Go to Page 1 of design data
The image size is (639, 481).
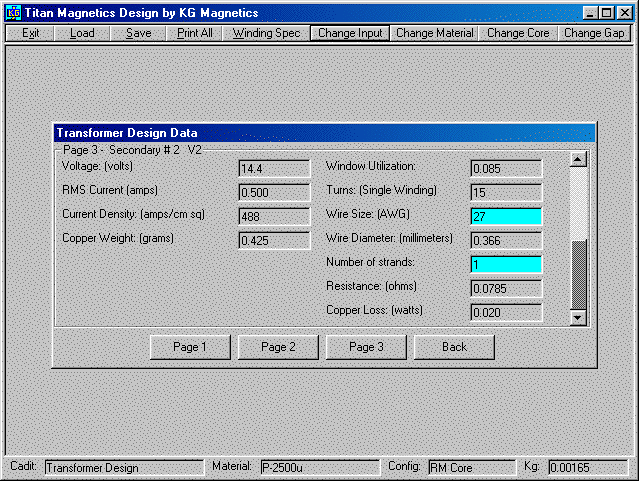190,347
